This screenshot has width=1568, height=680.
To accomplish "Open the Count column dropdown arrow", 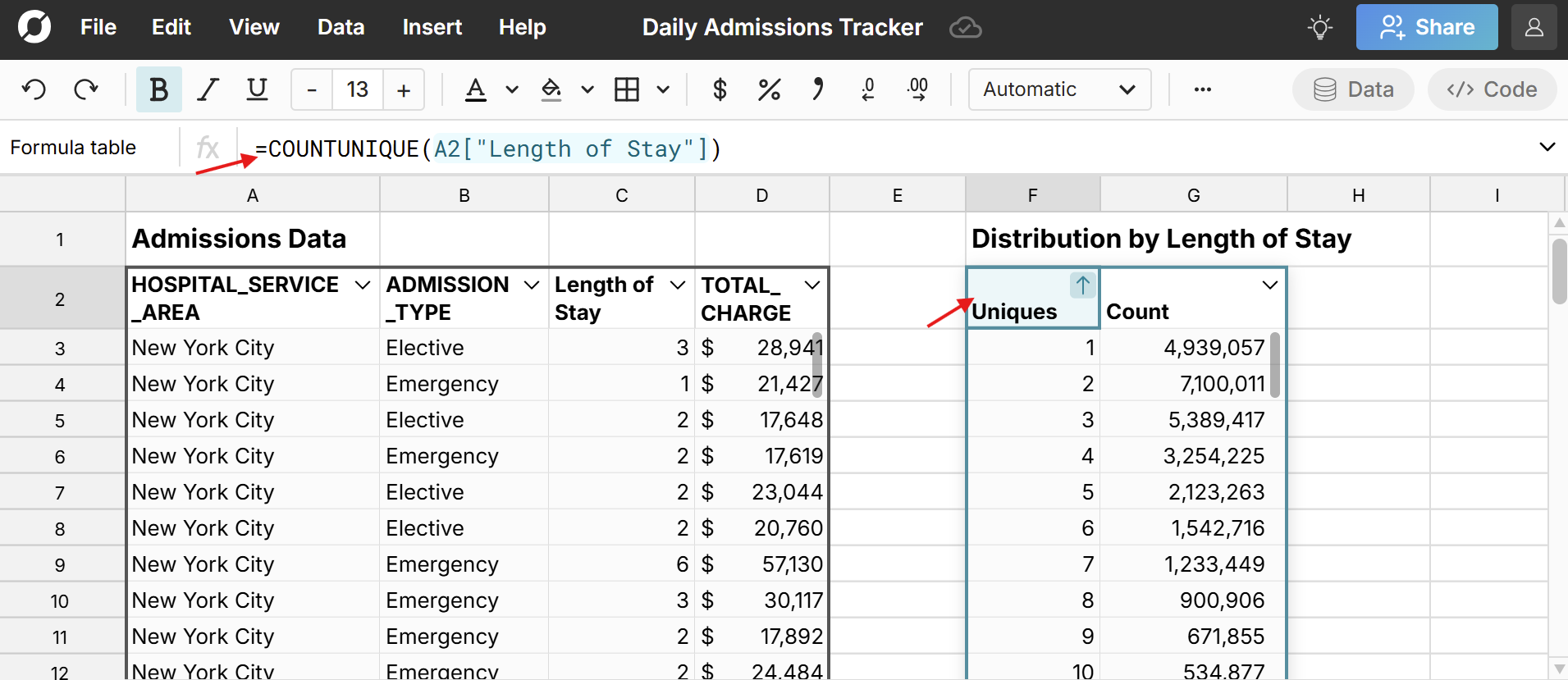I will coord(1269,285).
